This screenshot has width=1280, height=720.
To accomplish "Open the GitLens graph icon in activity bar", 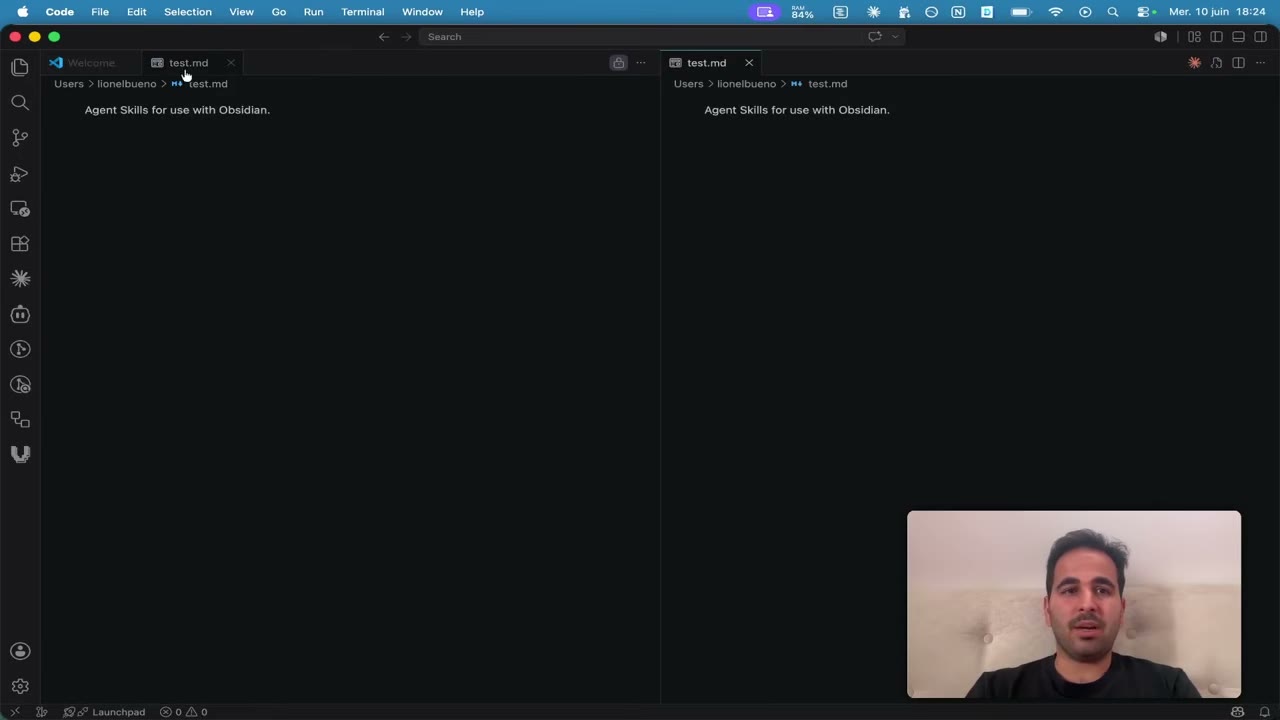I will [20, 349].
